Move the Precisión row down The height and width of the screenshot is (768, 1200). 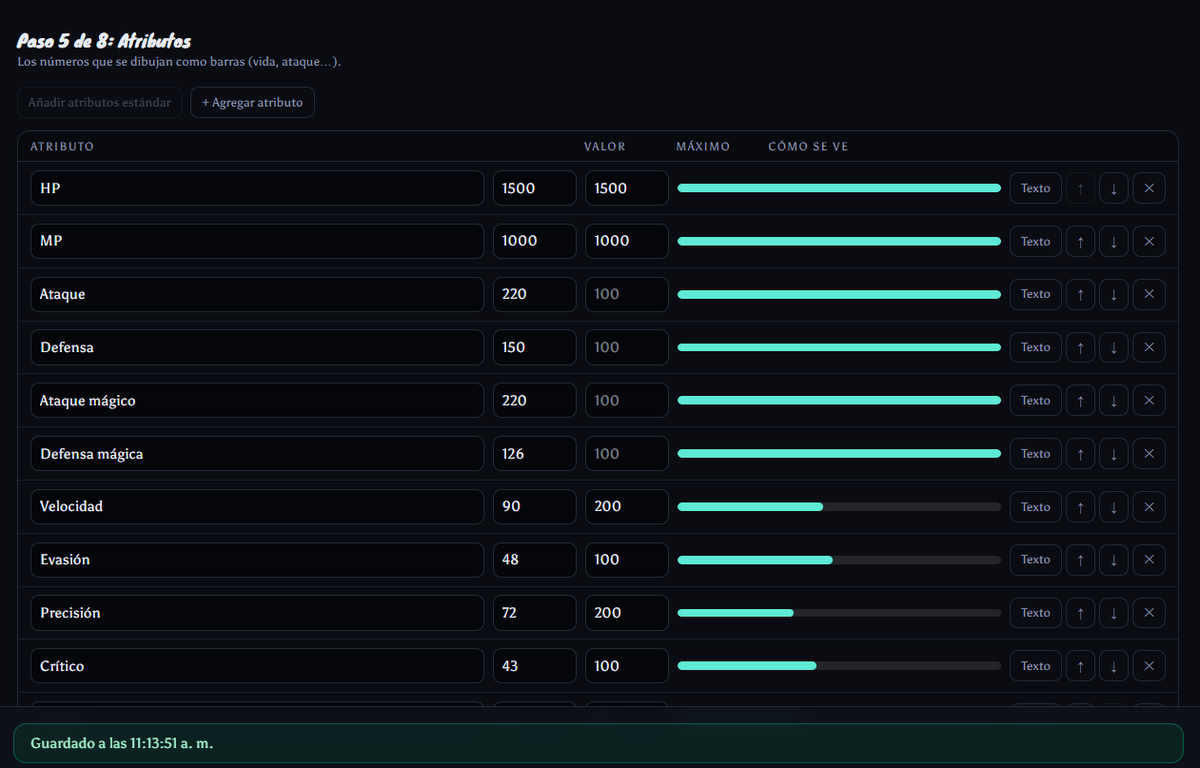[x=1114, y=613]
